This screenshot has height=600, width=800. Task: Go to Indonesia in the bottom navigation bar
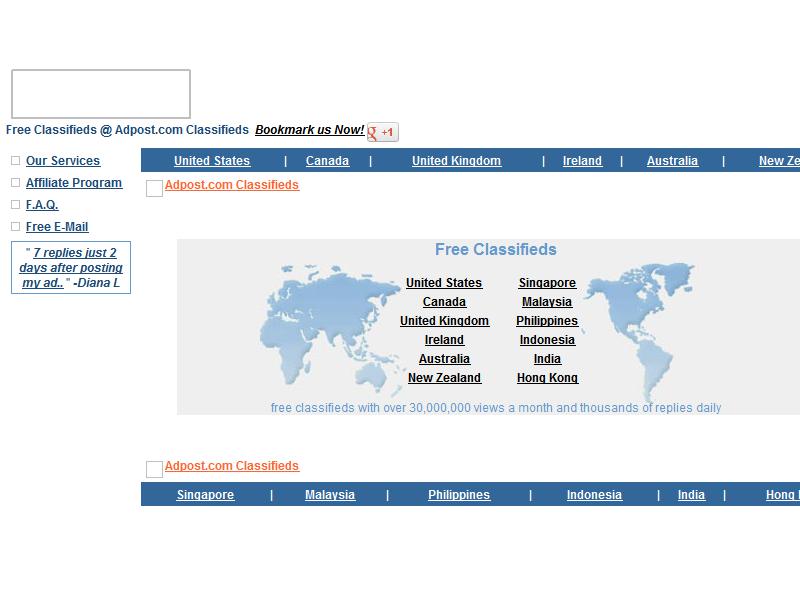594,495
